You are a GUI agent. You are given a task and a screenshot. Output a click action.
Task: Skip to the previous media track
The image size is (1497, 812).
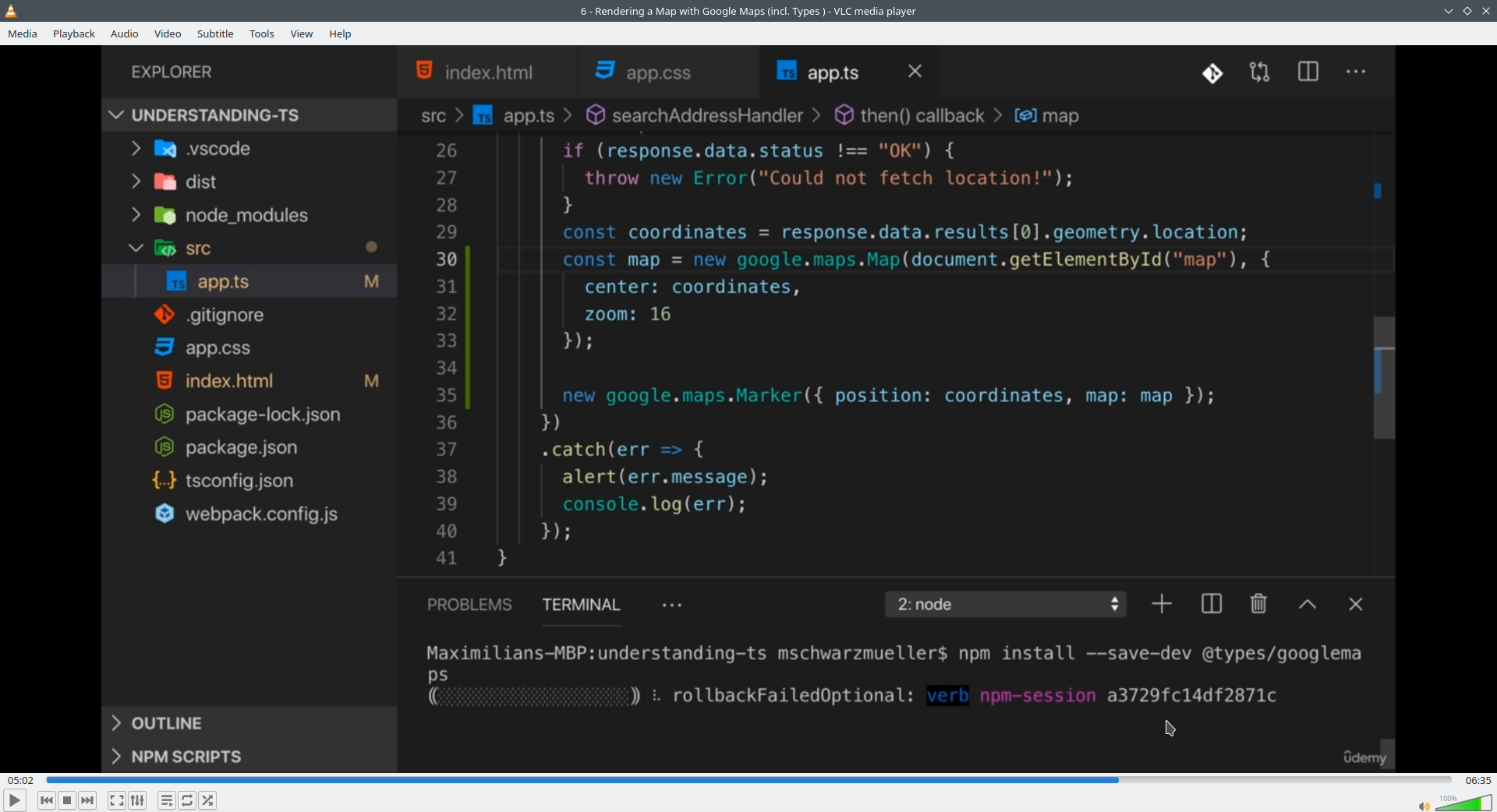coord(47,800)
